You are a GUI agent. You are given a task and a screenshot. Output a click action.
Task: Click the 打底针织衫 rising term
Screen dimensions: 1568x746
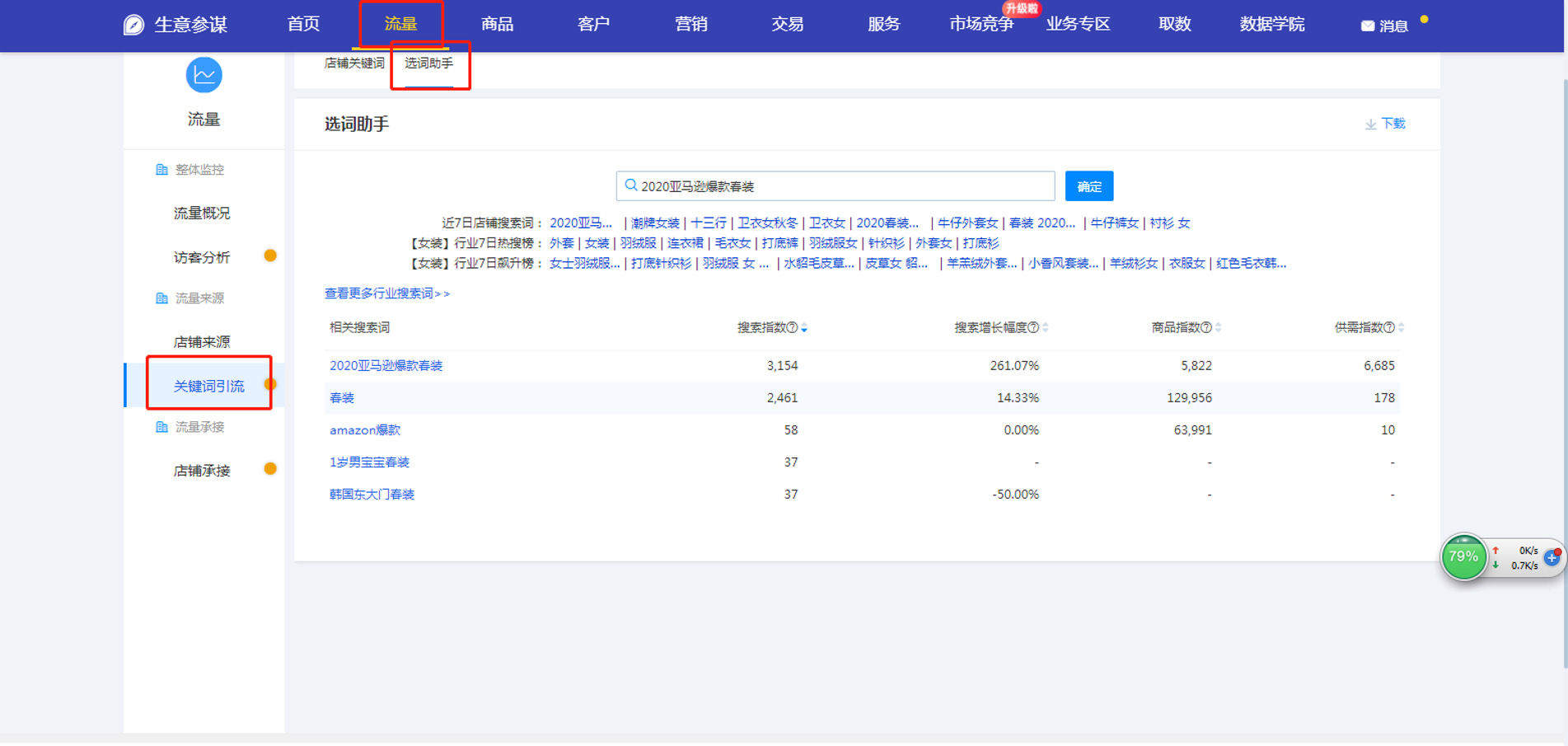(662, 264)
